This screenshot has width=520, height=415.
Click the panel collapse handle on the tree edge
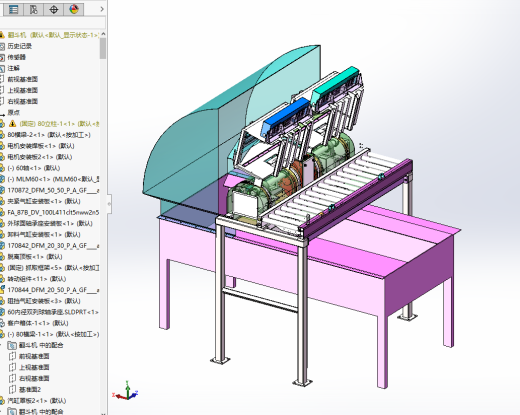pyautogui.click(x=109, y=203)
